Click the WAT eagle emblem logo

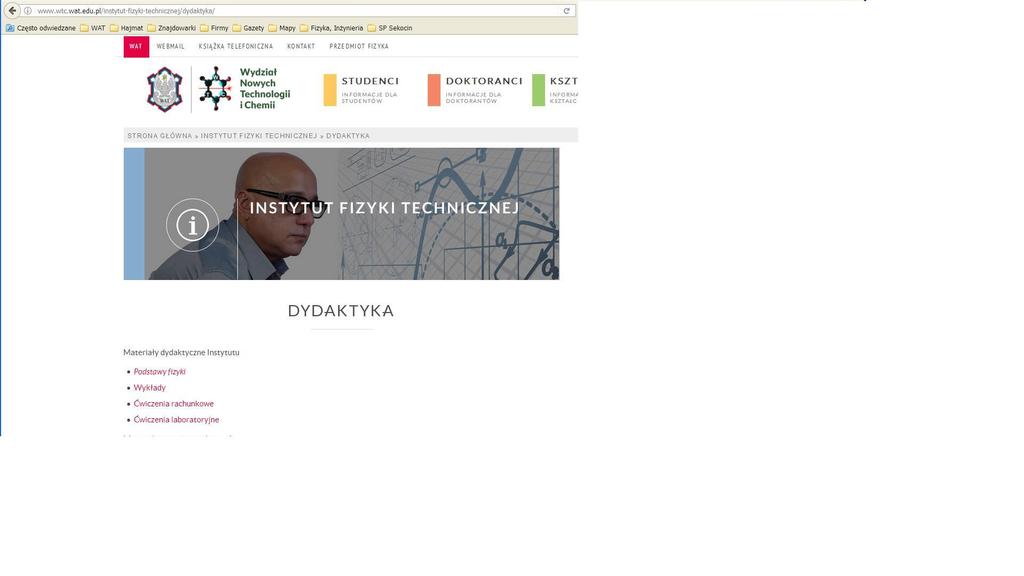(165, 89)
